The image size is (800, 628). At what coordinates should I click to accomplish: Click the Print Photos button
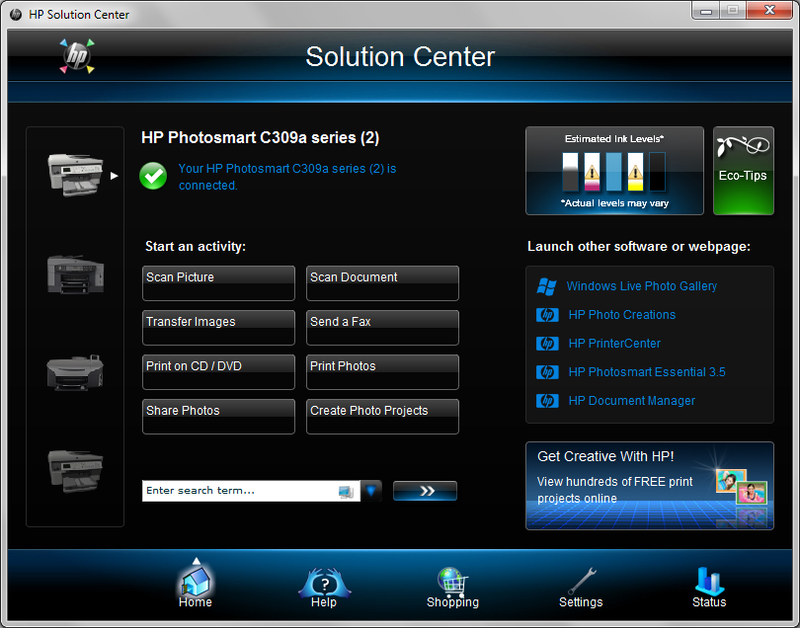(383, 372)
